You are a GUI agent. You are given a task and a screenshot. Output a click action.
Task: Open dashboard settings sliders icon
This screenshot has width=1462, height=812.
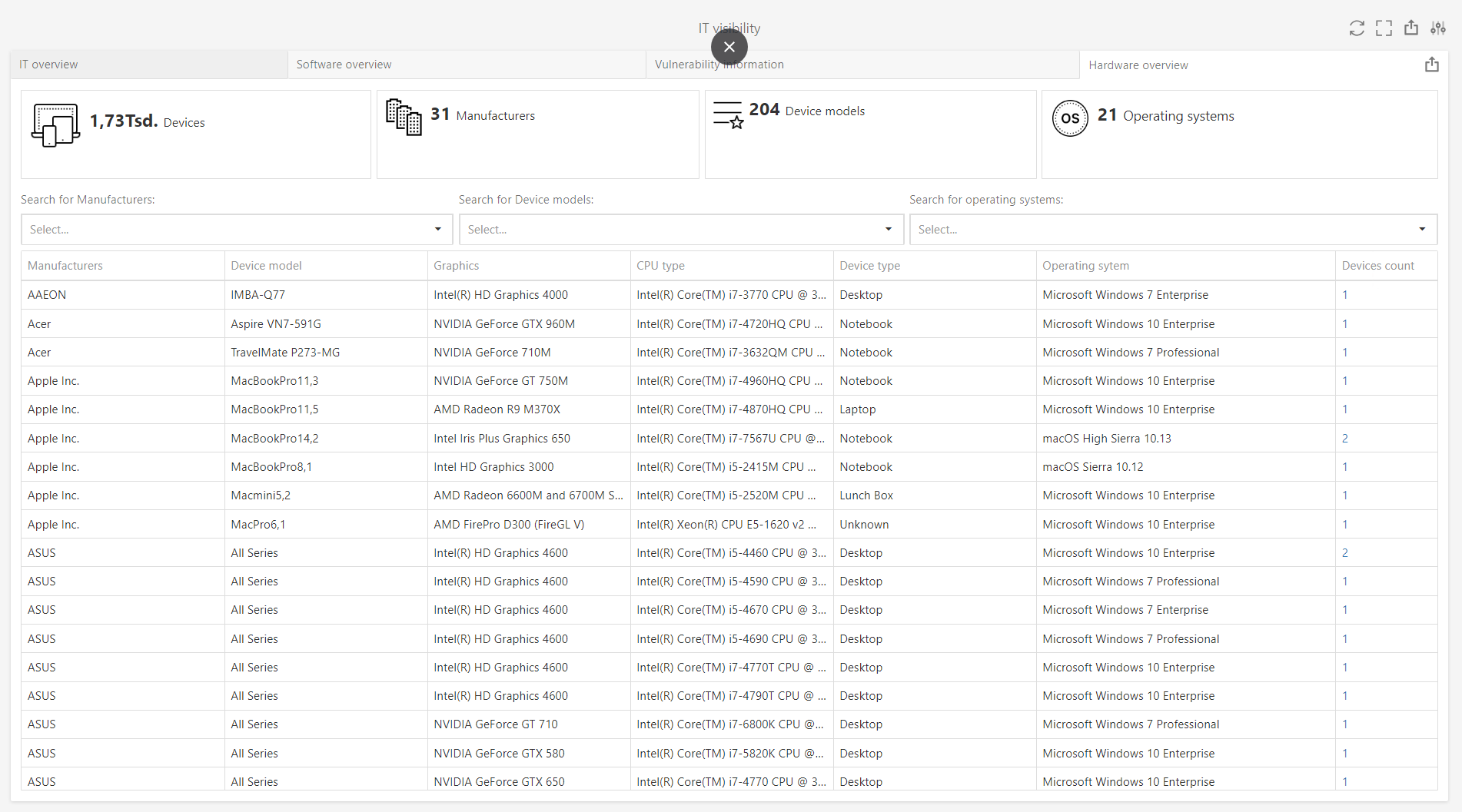pyautogui.click(x=1438, y=28)
